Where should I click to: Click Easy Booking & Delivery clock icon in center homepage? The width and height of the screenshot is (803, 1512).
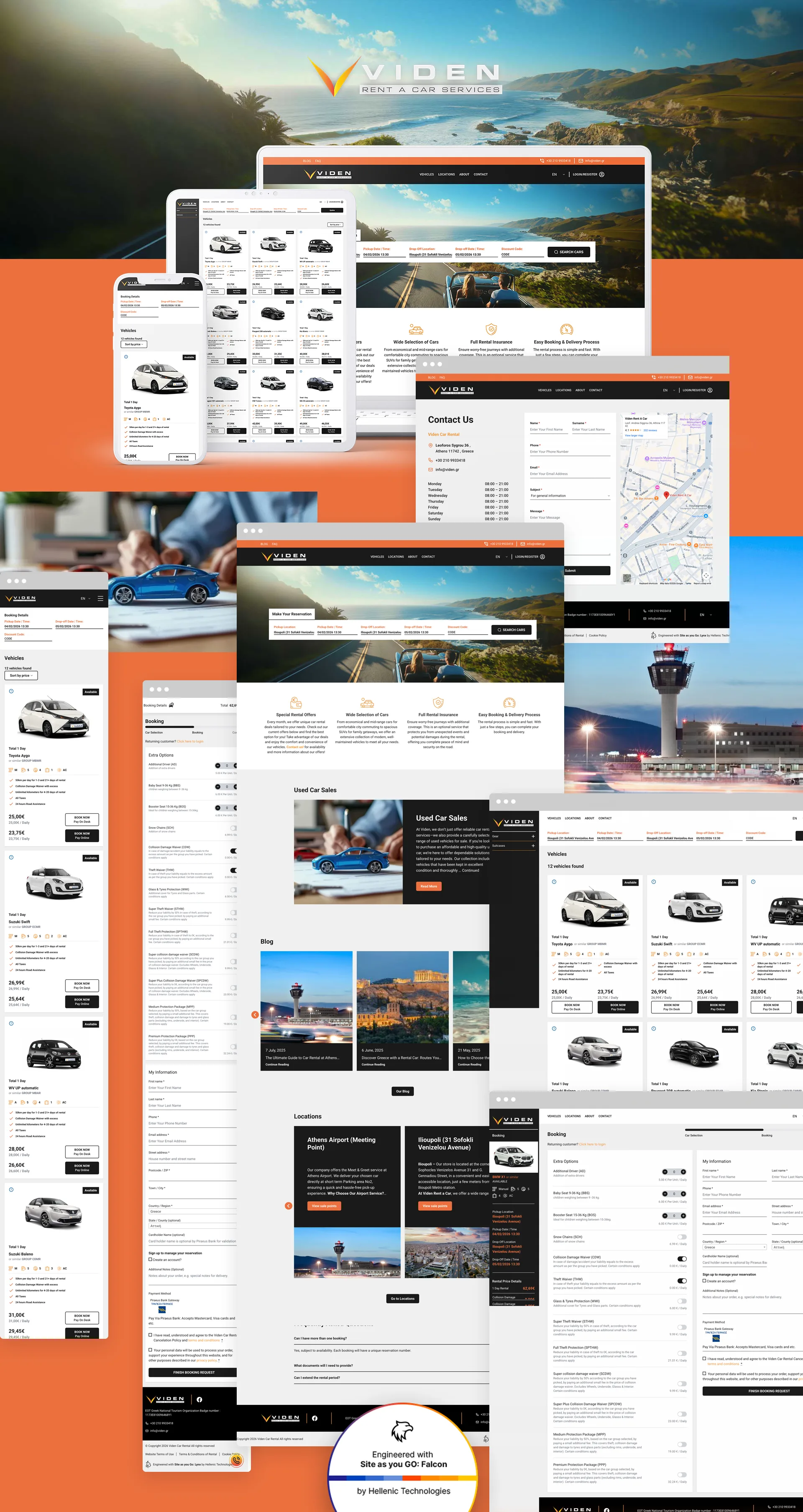coord(509,702)
